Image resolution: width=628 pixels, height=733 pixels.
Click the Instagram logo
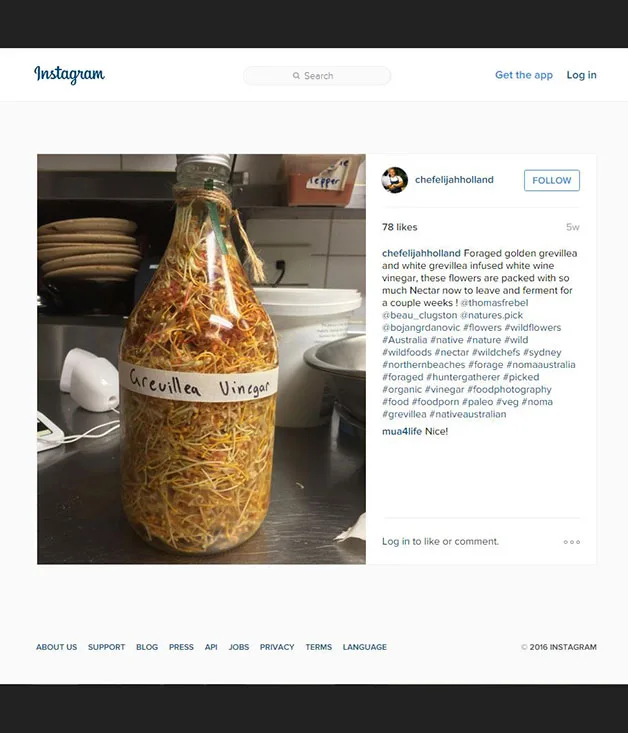tap(69, 75)
